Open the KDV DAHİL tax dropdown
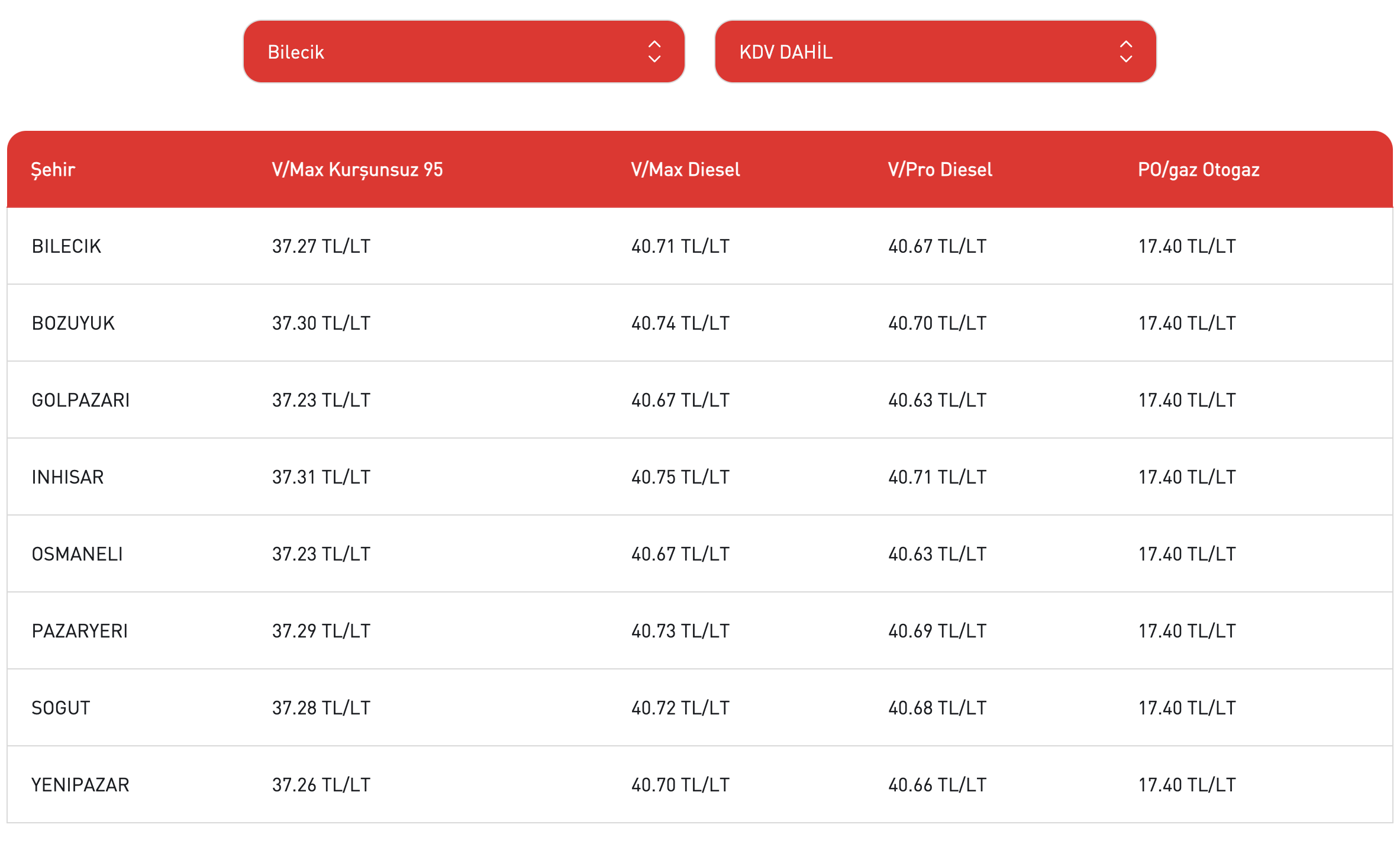Image resolution: width=1400 pixels, height=850 pixels. tap(936, 51)
